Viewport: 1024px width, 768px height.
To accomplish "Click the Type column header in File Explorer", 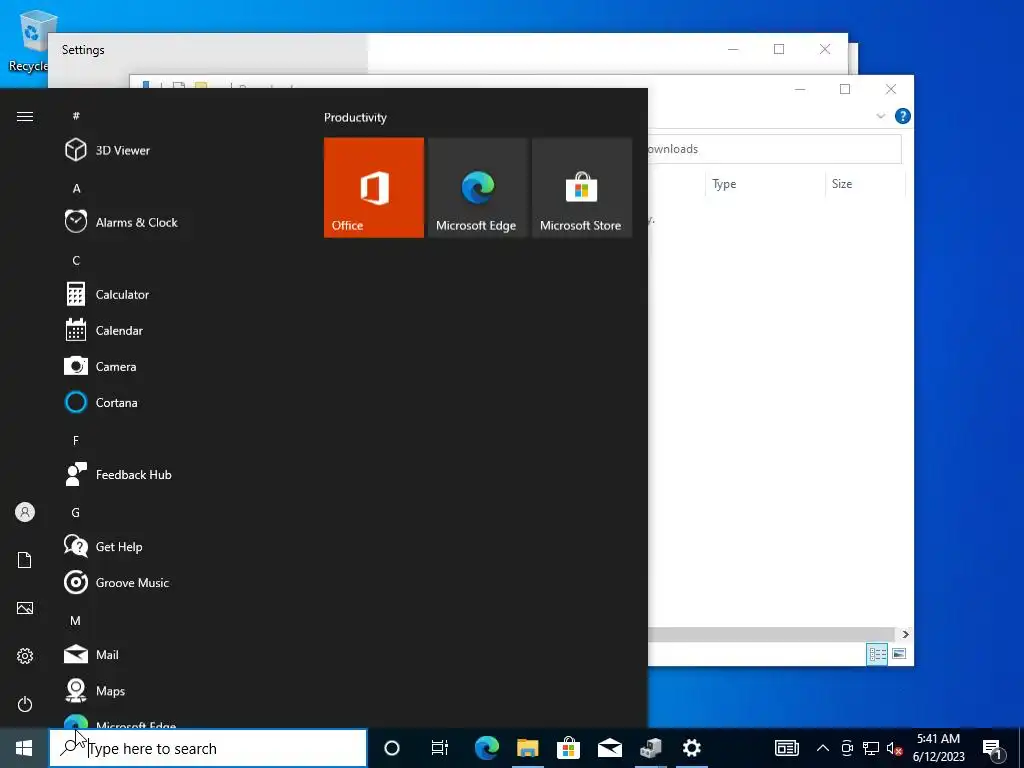I will (765, 184).
